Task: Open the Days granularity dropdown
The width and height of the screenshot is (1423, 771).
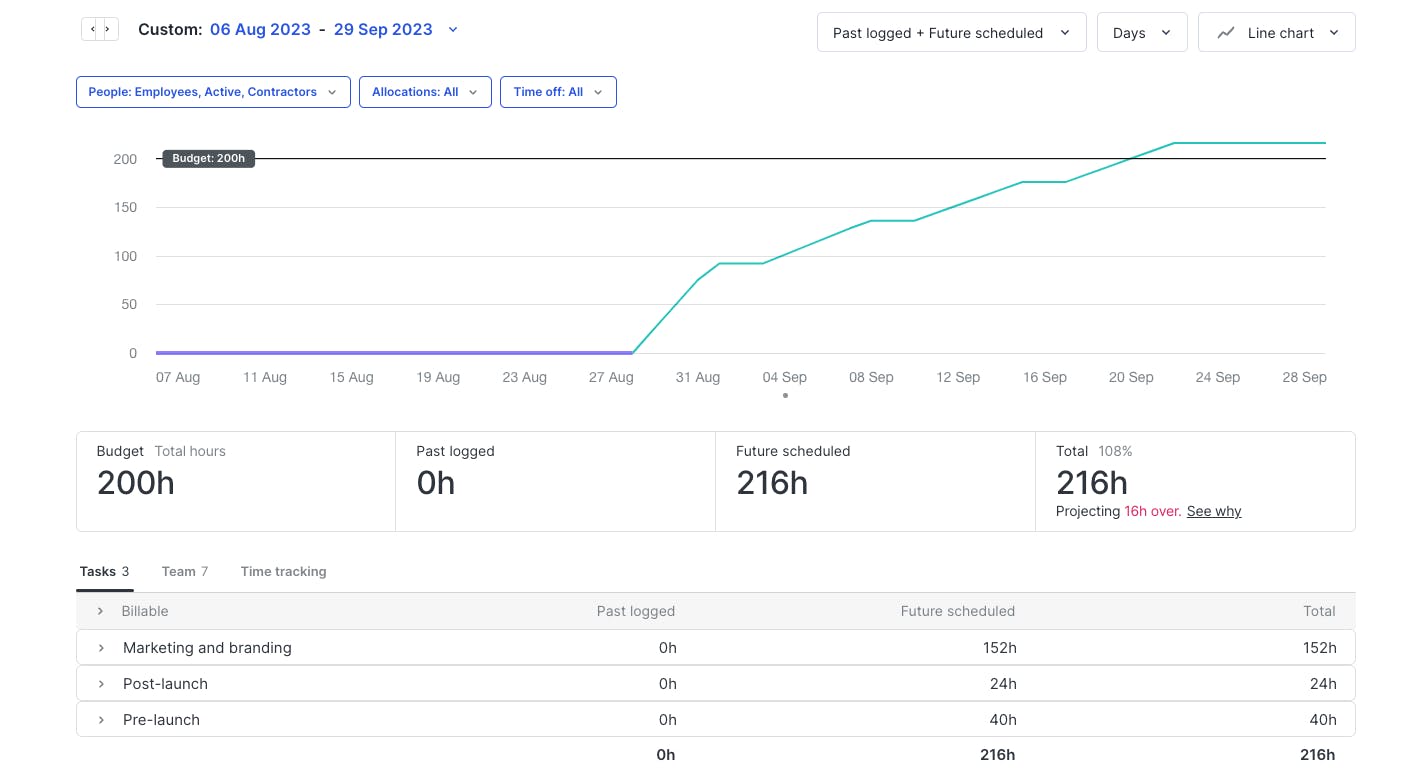Action: [1141, 33]
